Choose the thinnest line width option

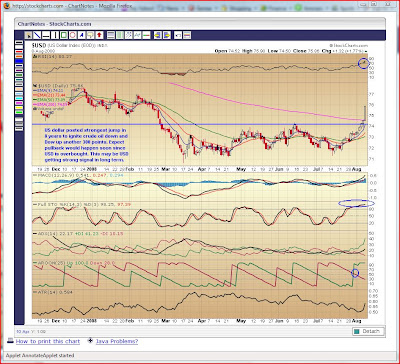[x=19, y=119]
